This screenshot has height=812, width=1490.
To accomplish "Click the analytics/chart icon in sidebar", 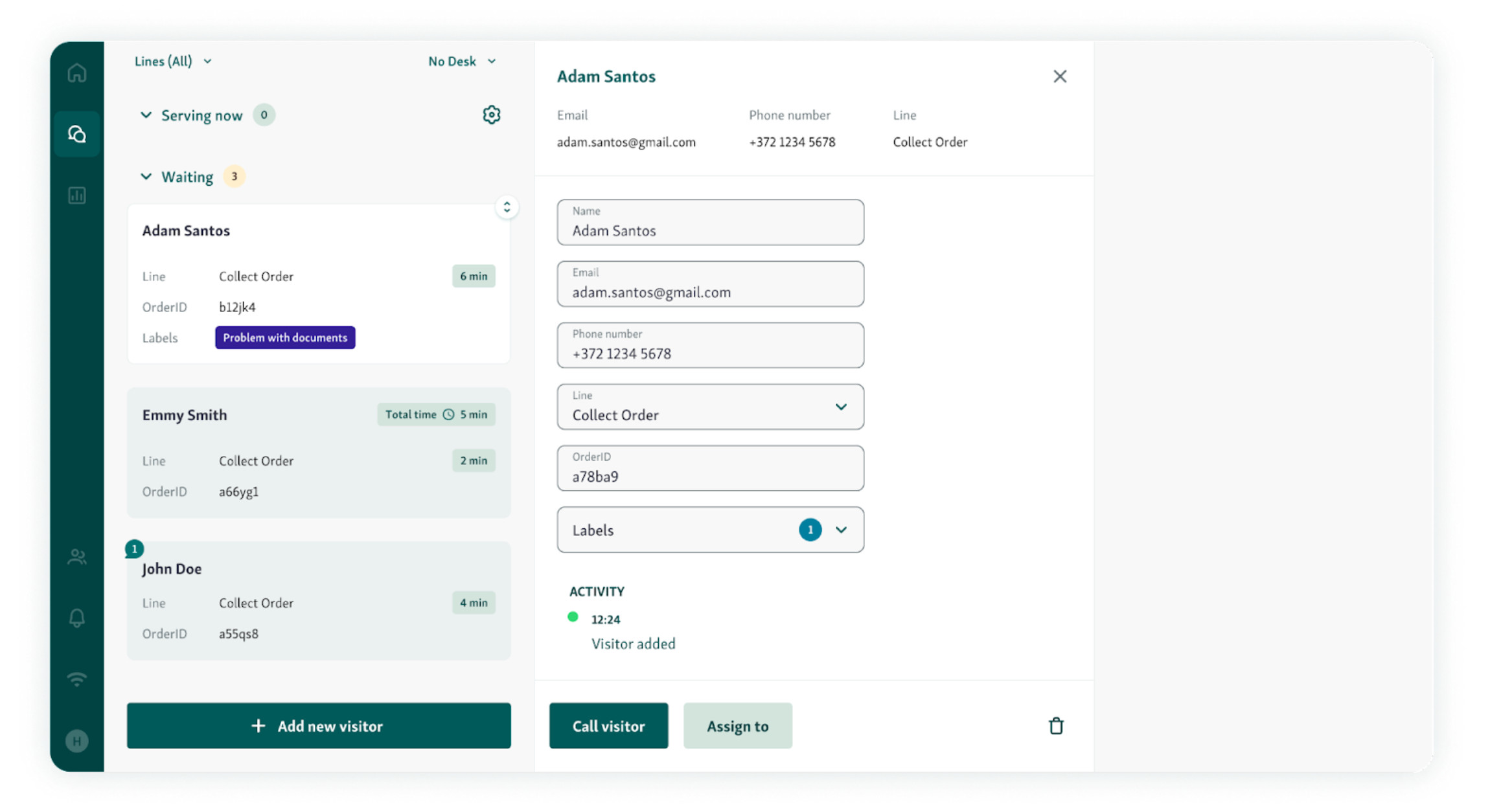I will pyautogui.click(x=77, y=195).
